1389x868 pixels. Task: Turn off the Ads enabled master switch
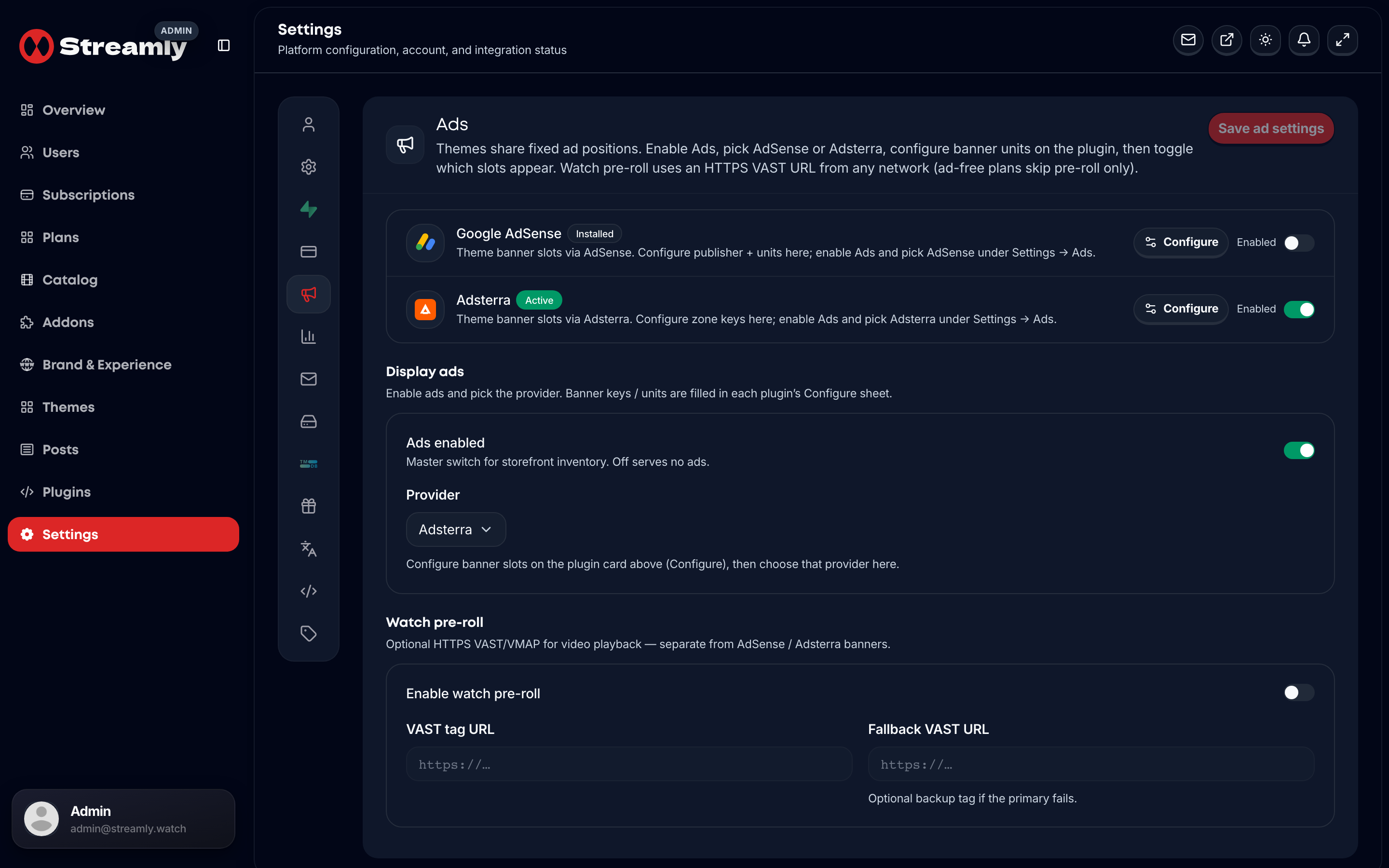pyautogui.click(x=1299, y=451)
